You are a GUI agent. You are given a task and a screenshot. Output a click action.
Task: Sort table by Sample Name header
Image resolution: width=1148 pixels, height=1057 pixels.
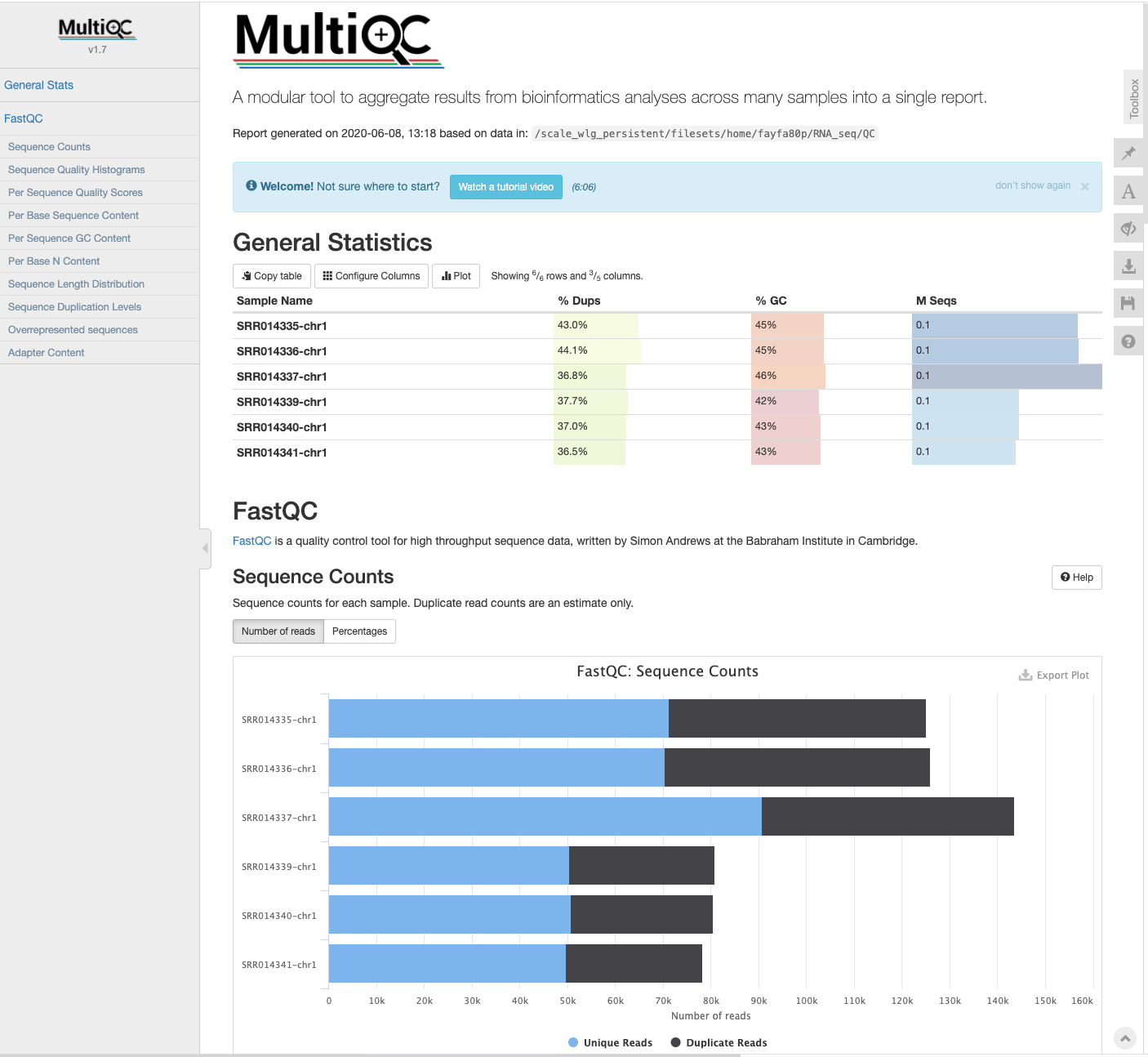274,301
